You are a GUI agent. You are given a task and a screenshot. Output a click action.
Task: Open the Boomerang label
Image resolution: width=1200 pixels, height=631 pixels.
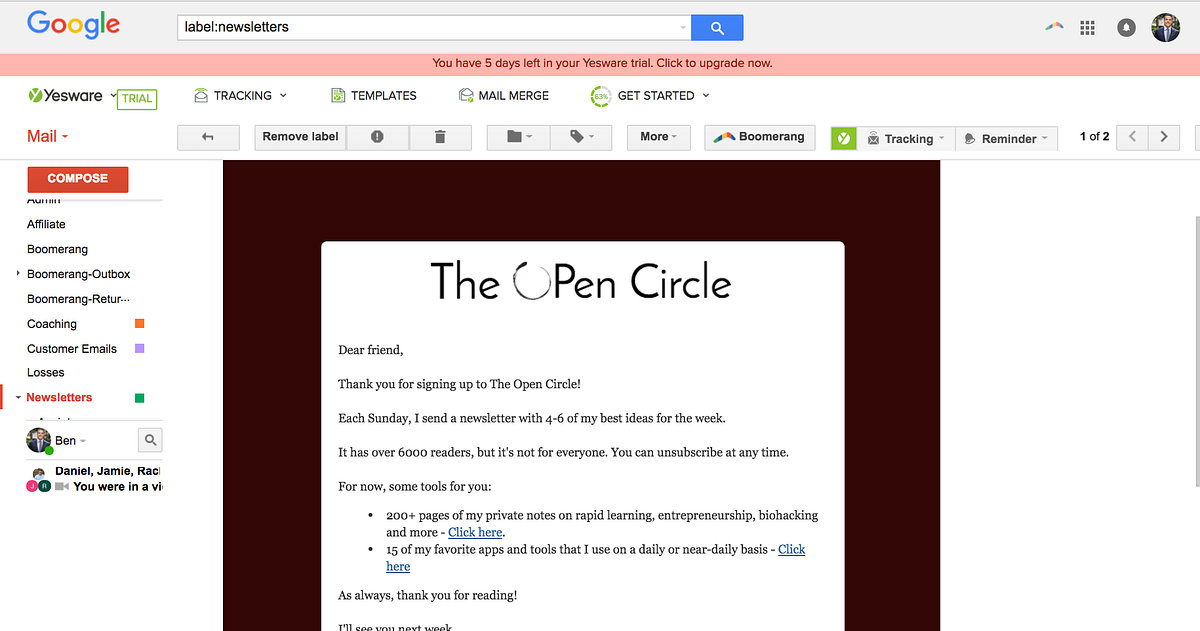click(x=57, y=249)
